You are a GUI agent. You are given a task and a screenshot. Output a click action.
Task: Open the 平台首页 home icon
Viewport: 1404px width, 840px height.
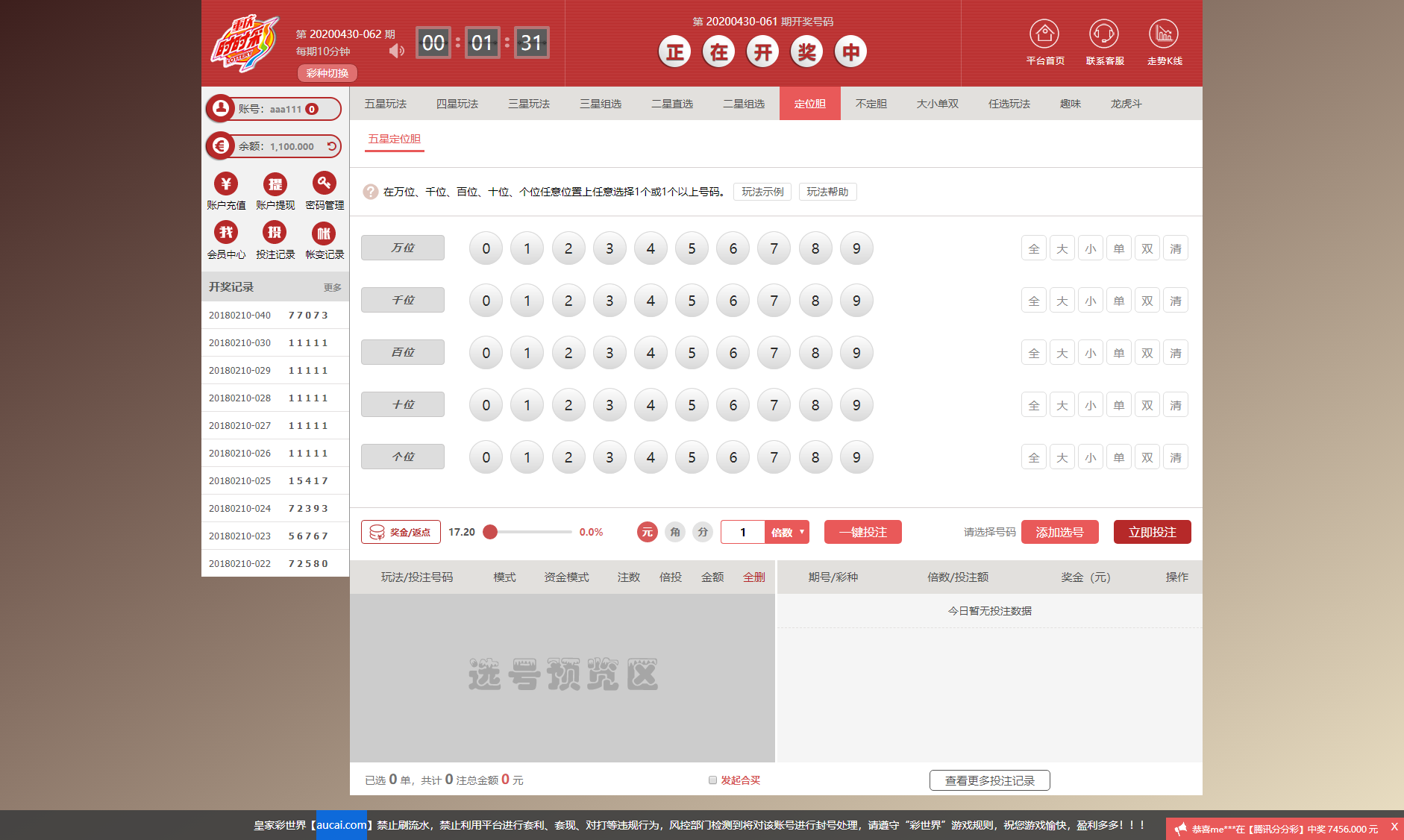(1044, 34)
